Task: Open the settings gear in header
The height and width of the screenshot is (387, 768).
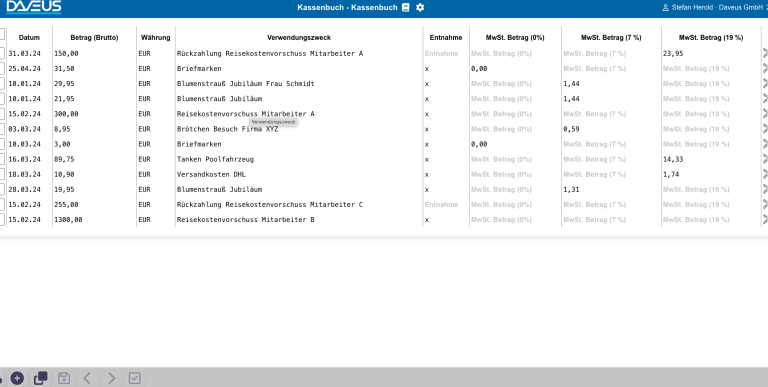Action: click(x=420, y=7)
